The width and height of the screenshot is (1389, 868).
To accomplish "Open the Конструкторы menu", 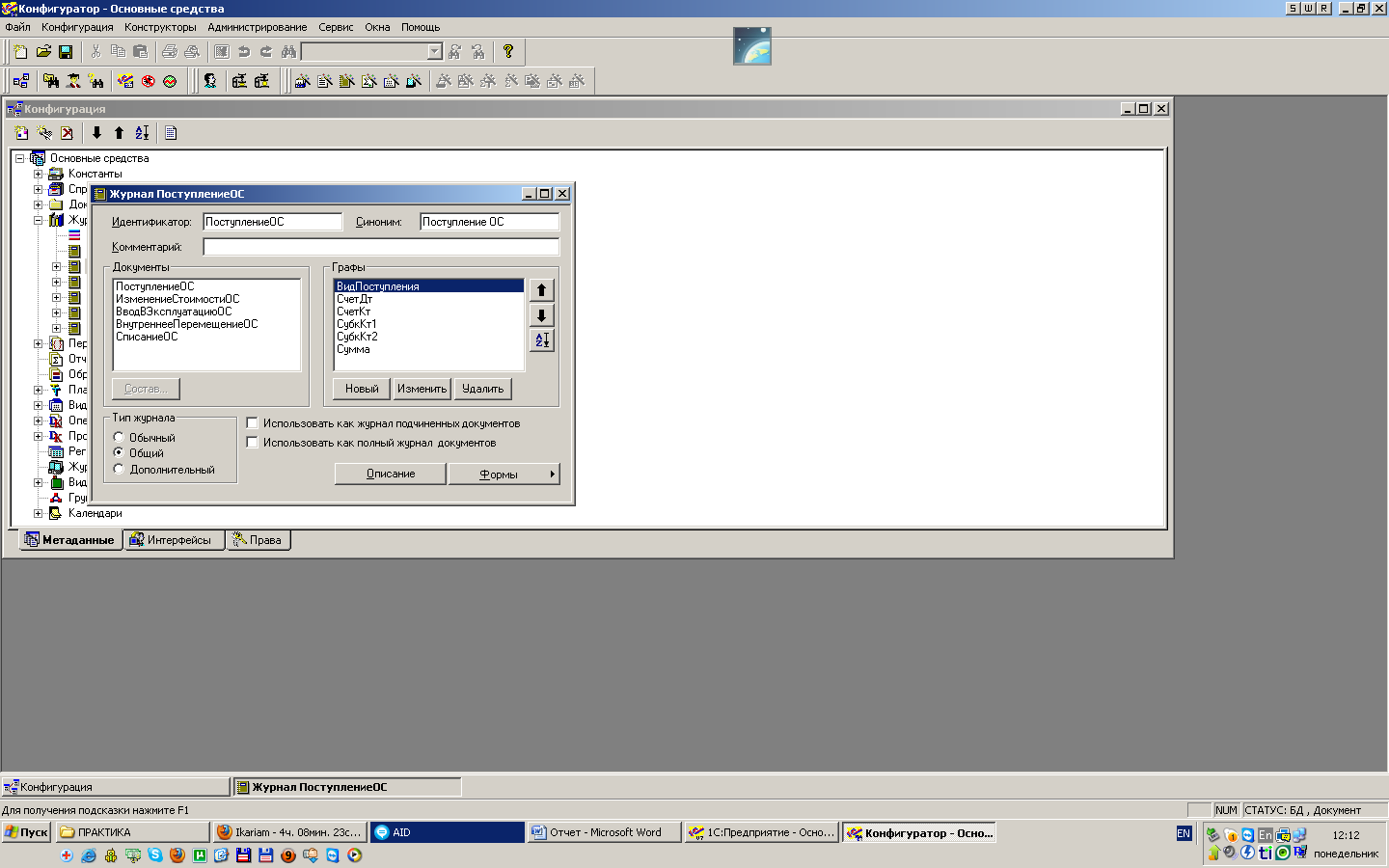I will 160,27.
